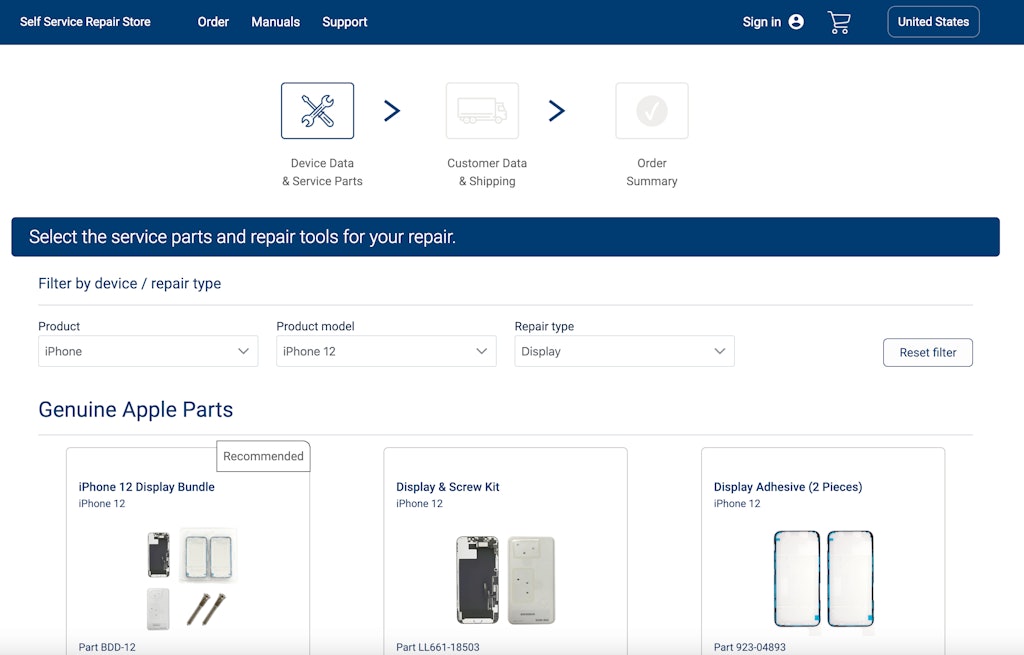The height and width of the screenshot is (655, 1024).
Task: Click the arrow after Device Data step
Action: click(392, 111)
